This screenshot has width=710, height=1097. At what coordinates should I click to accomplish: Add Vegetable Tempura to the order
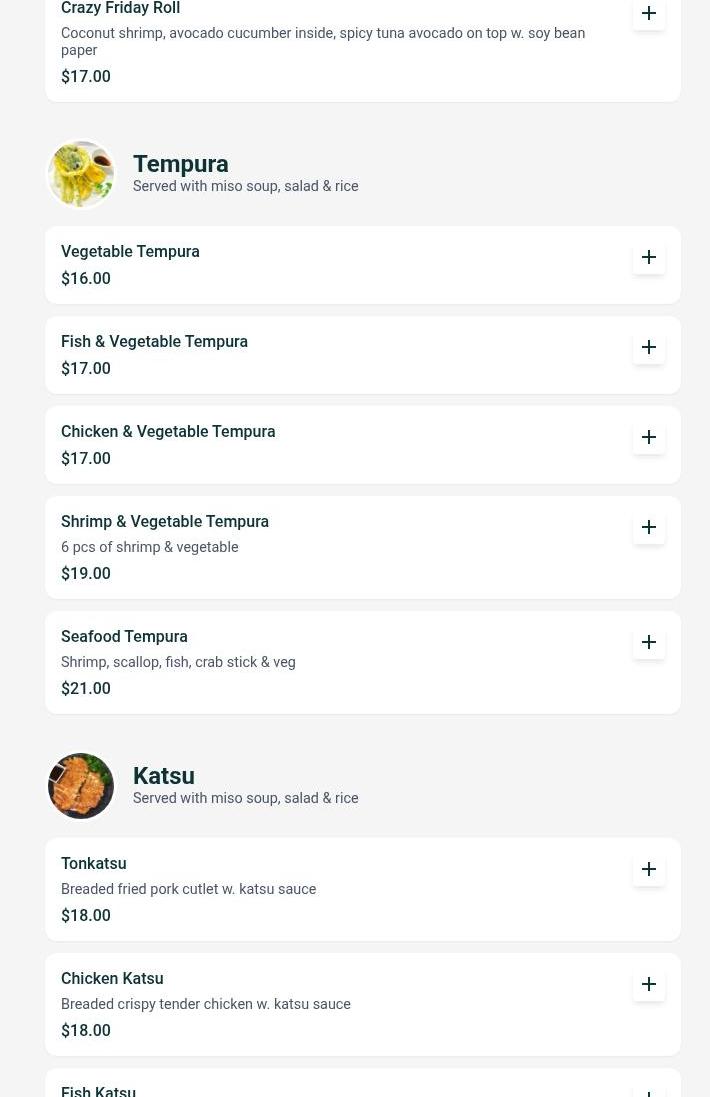[648, 257]
